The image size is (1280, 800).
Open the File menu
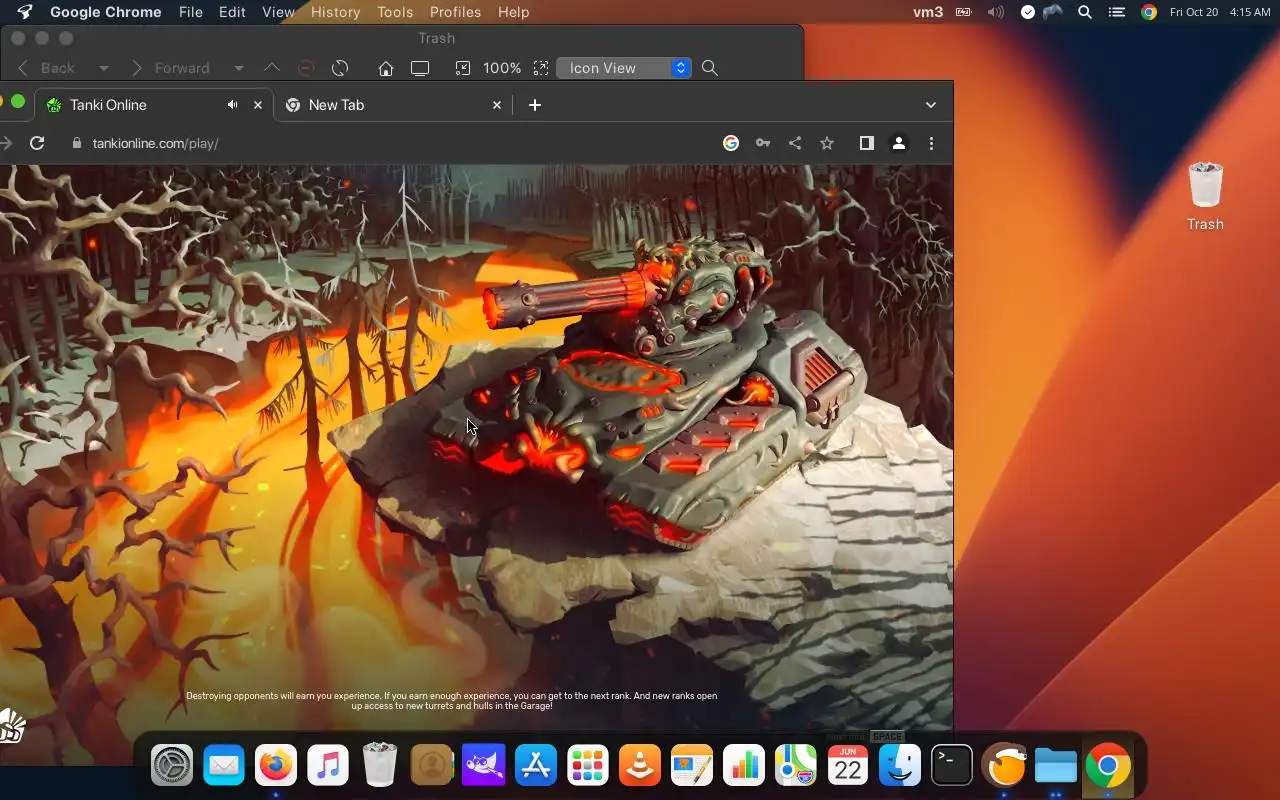(190, 12)
